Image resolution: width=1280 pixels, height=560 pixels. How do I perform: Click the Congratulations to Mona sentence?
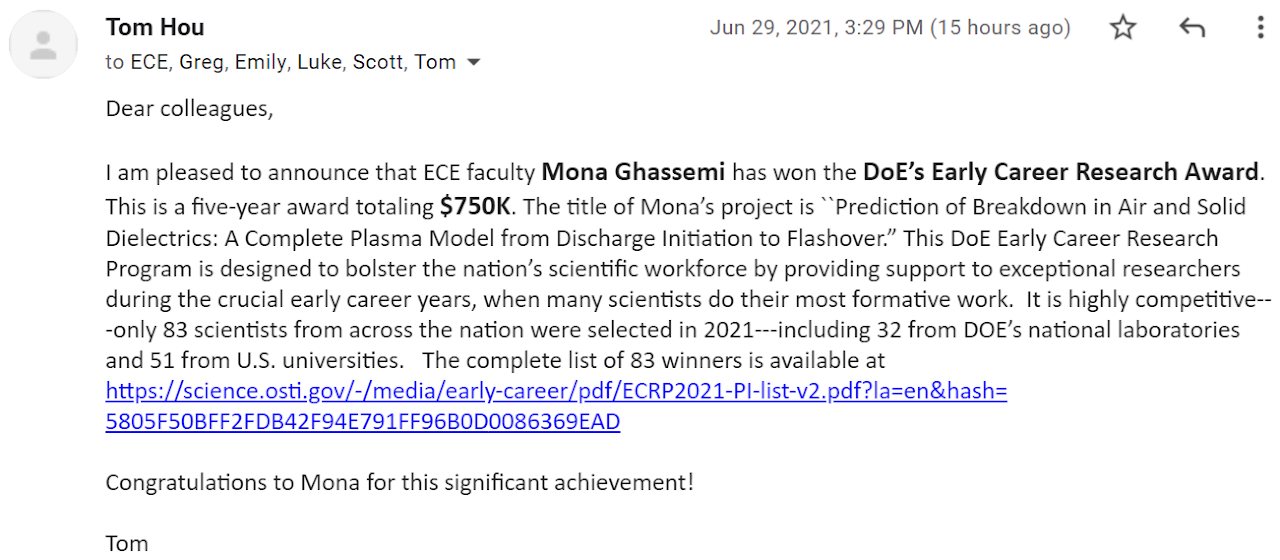pos(399,482)
